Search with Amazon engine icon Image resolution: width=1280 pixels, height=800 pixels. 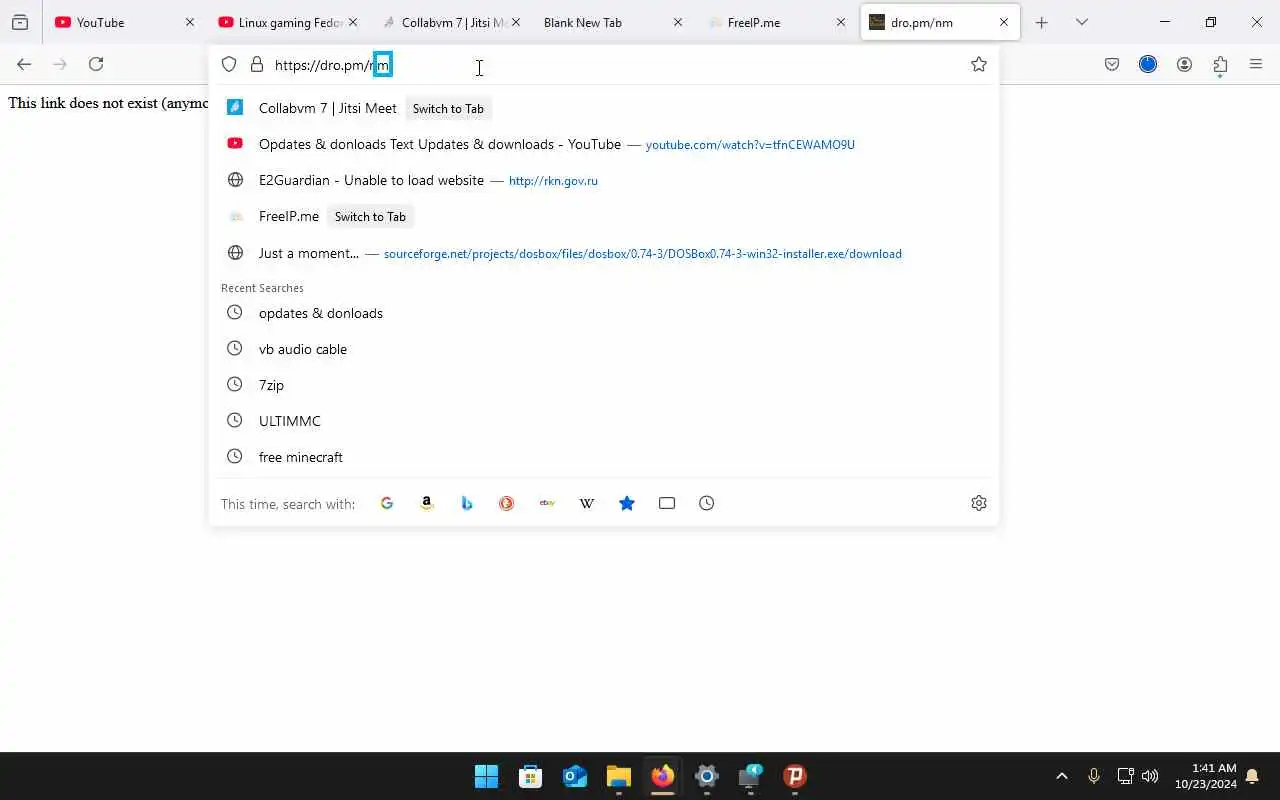point(427,503)
